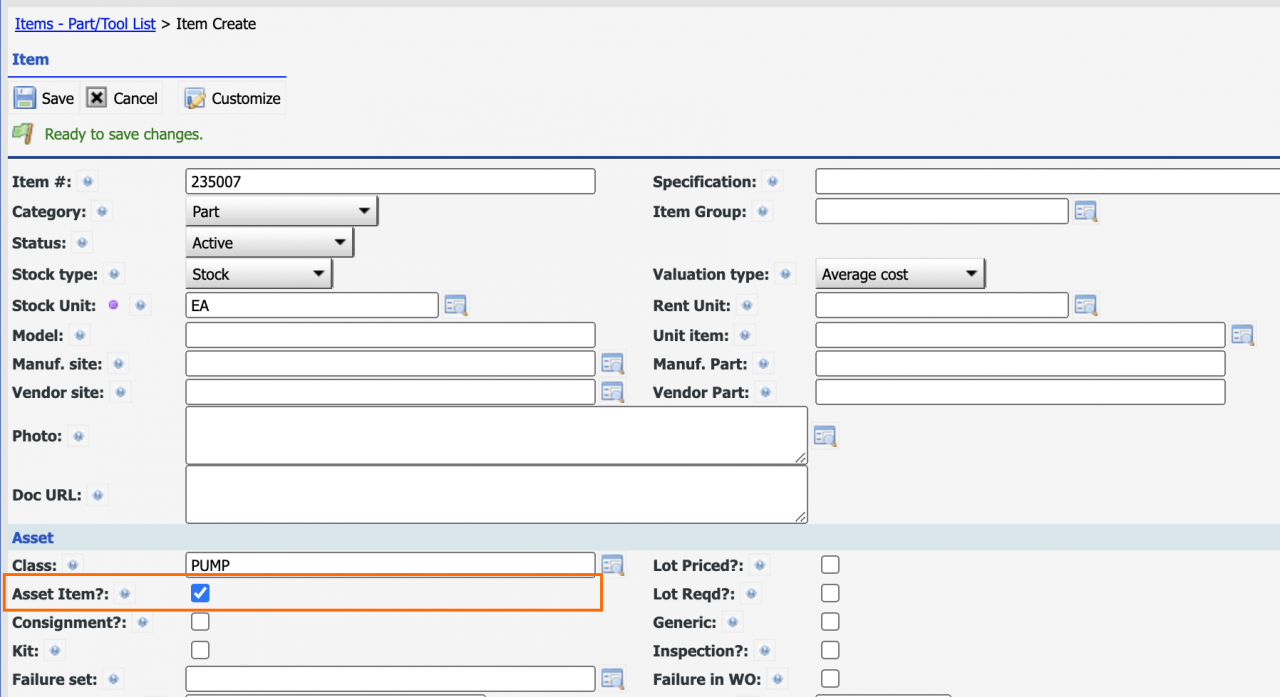Screen dimensions: 1280x697
Task: Open lookup icon next to Stock Unit
Action: (x=456, y=305)
